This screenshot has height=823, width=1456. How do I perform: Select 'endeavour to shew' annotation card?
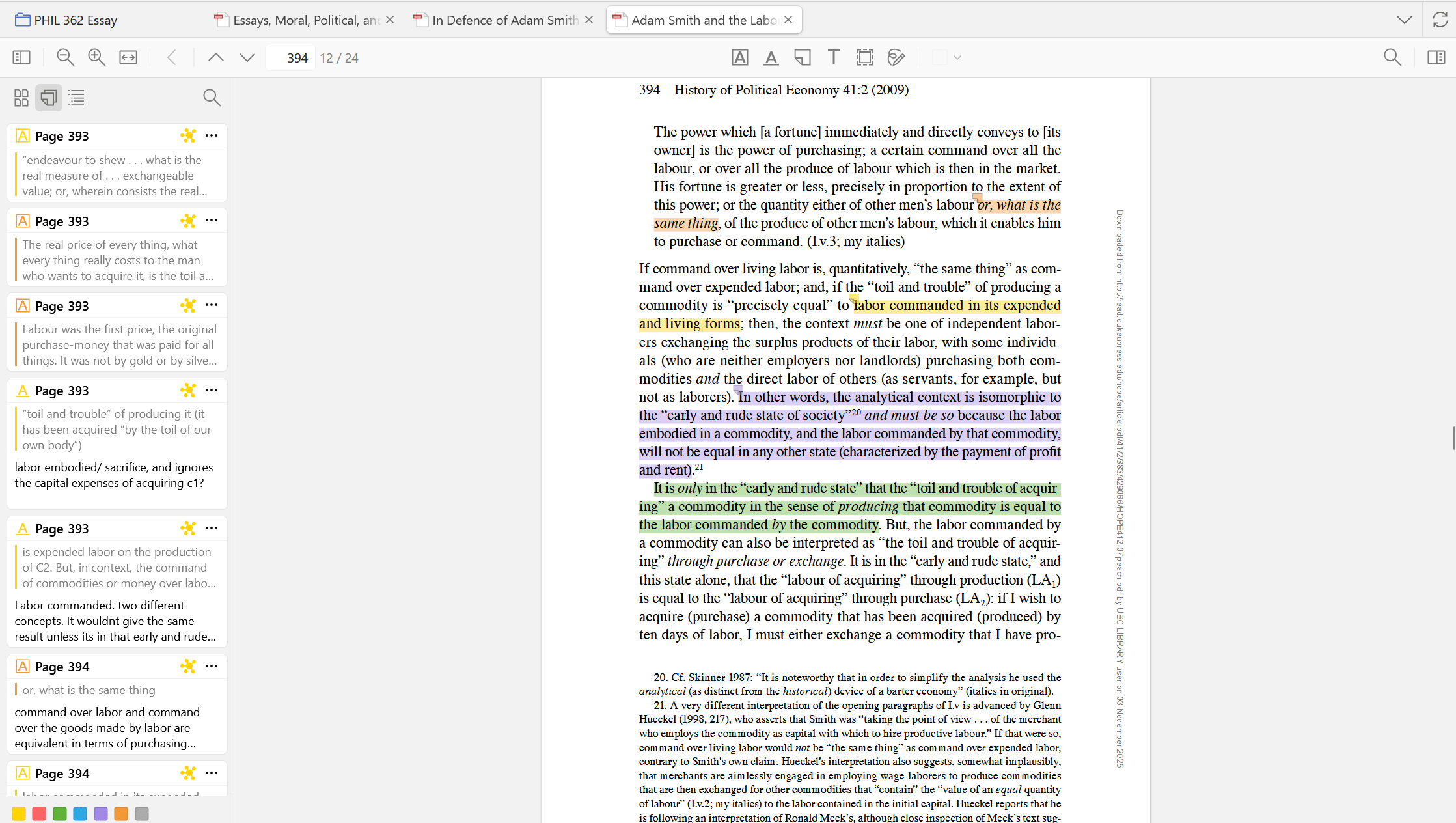[x=117, y=163]
